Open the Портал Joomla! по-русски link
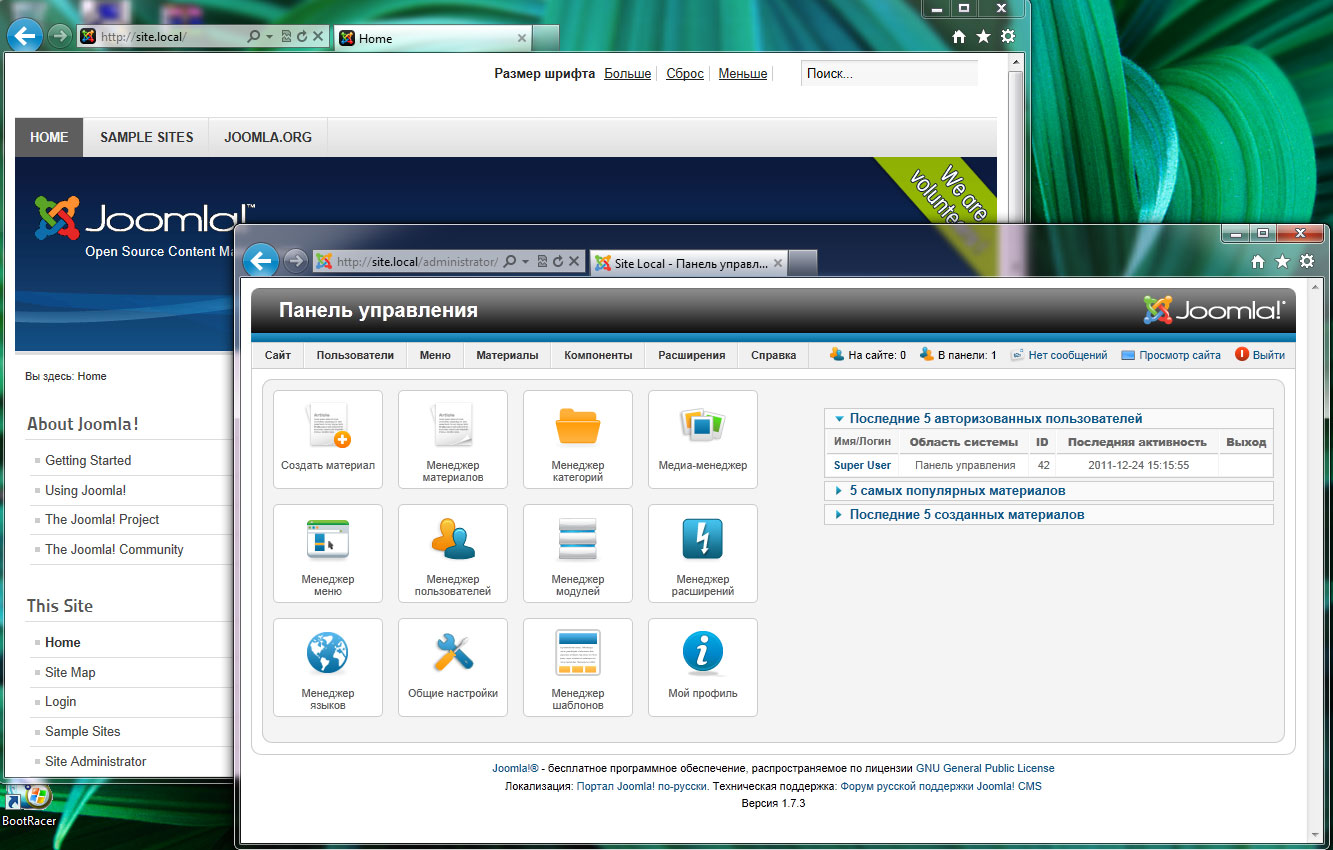 point(643,786)
